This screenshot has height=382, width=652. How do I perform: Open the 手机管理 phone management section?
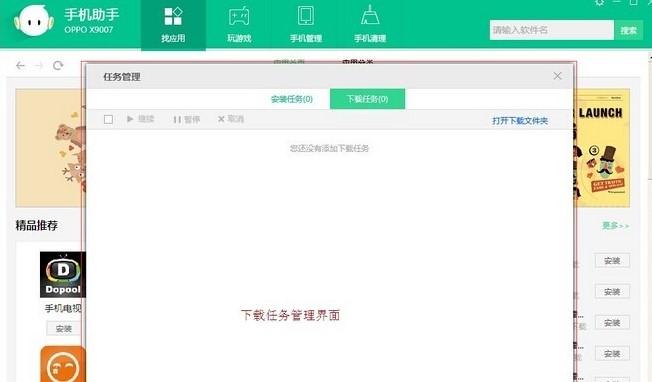(306, 25)
